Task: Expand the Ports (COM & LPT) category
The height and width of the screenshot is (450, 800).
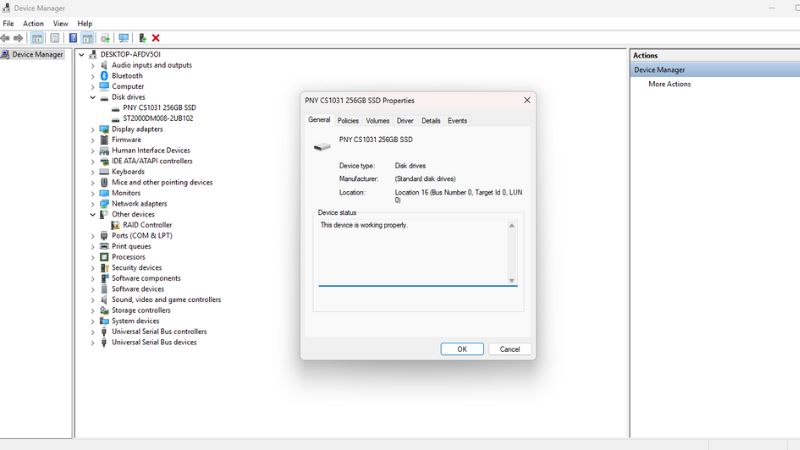Action: click(93, 236)
